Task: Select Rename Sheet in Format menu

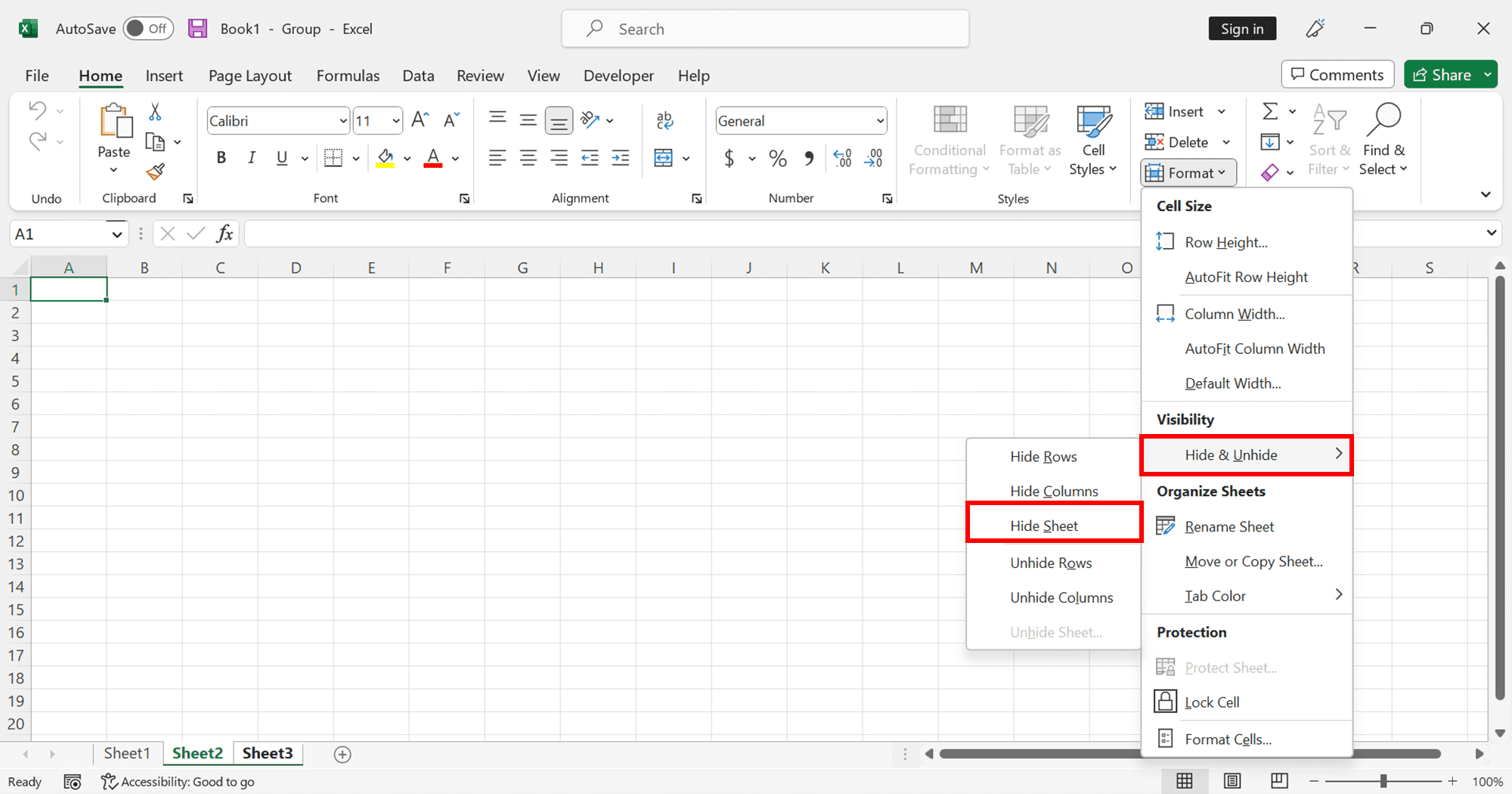Action: click(1247, 527)
